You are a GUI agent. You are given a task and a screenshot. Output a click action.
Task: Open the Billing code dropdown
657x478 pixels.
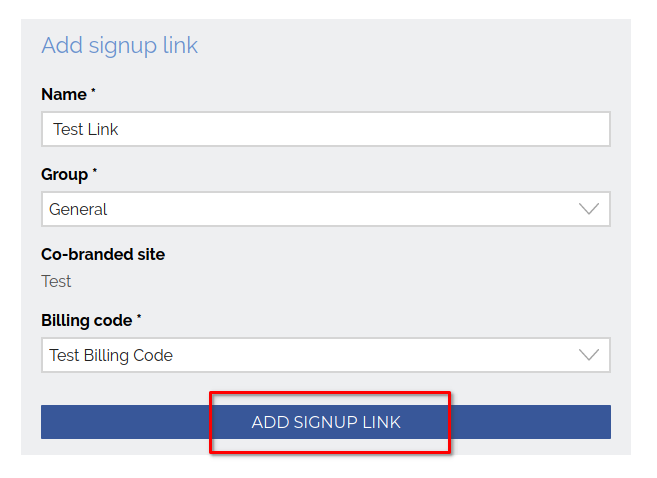[x=325, y=355]
